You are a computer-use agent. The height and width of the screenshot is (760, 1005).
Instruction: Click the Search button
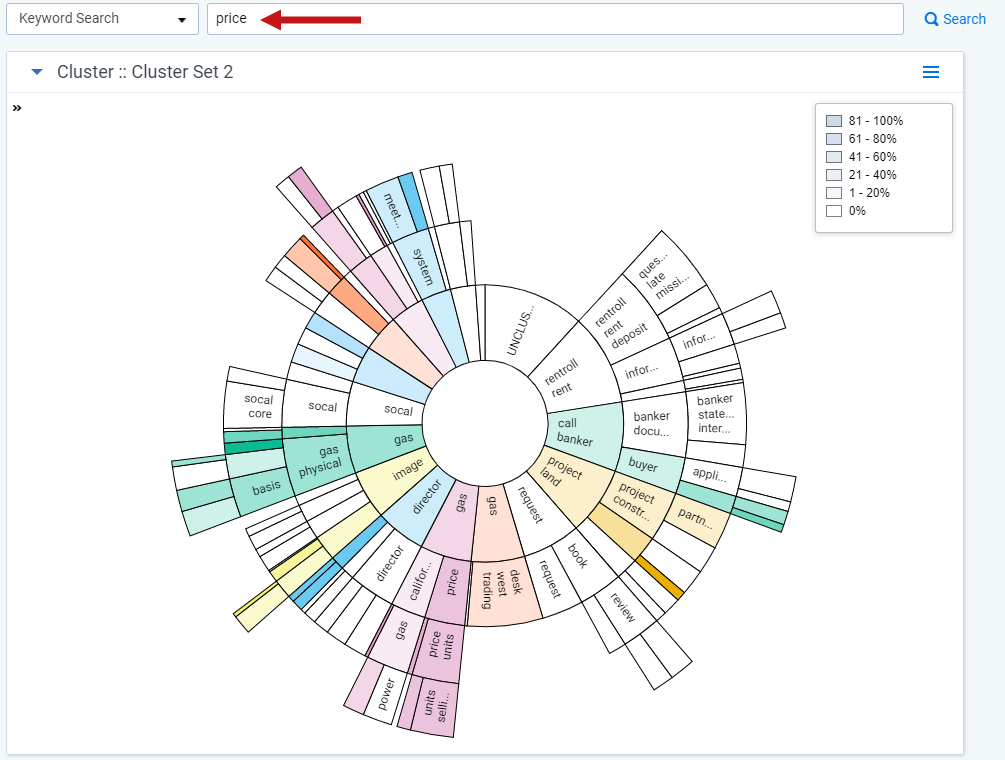(955, 19)
